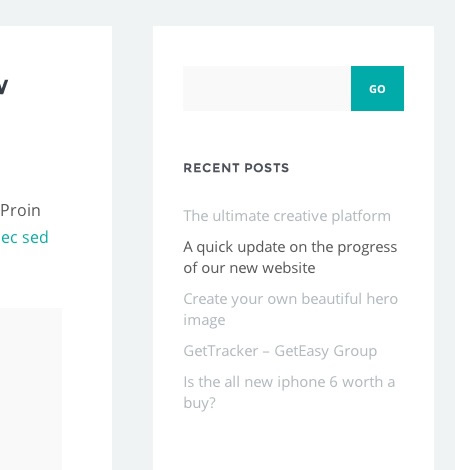Click the word "progress" in the highlighted post
Image resolution: width=455 pixels, height=470 pixels.
coord(367,248)
